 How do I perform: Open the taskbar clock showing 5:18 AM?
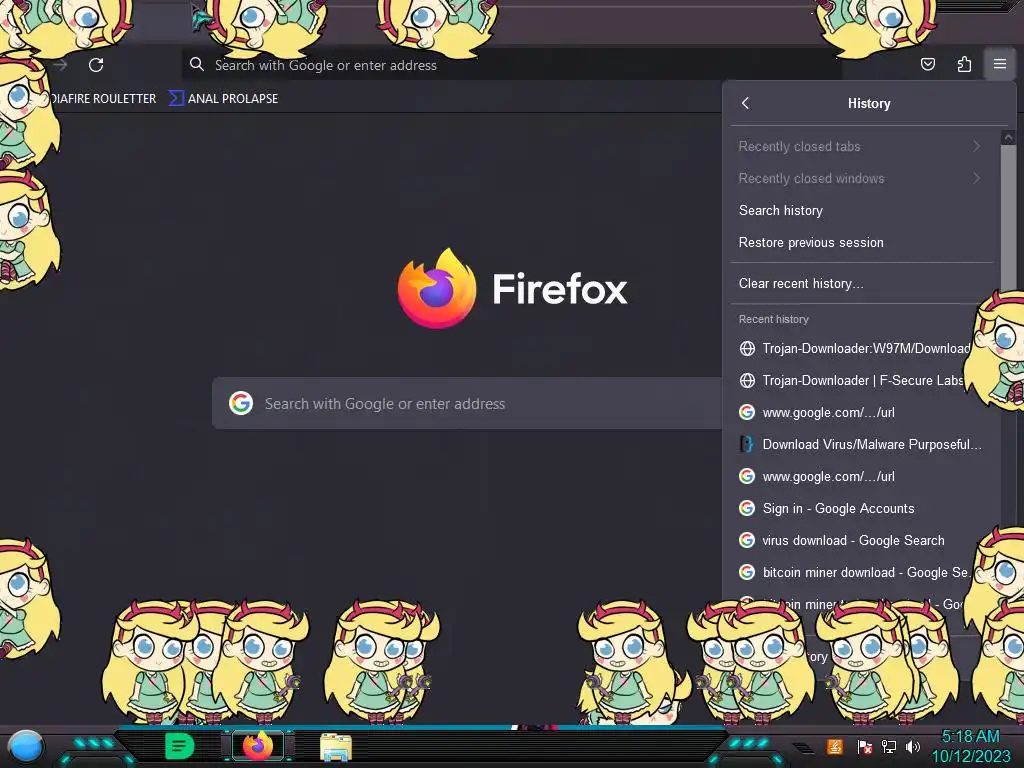(970, 746)
